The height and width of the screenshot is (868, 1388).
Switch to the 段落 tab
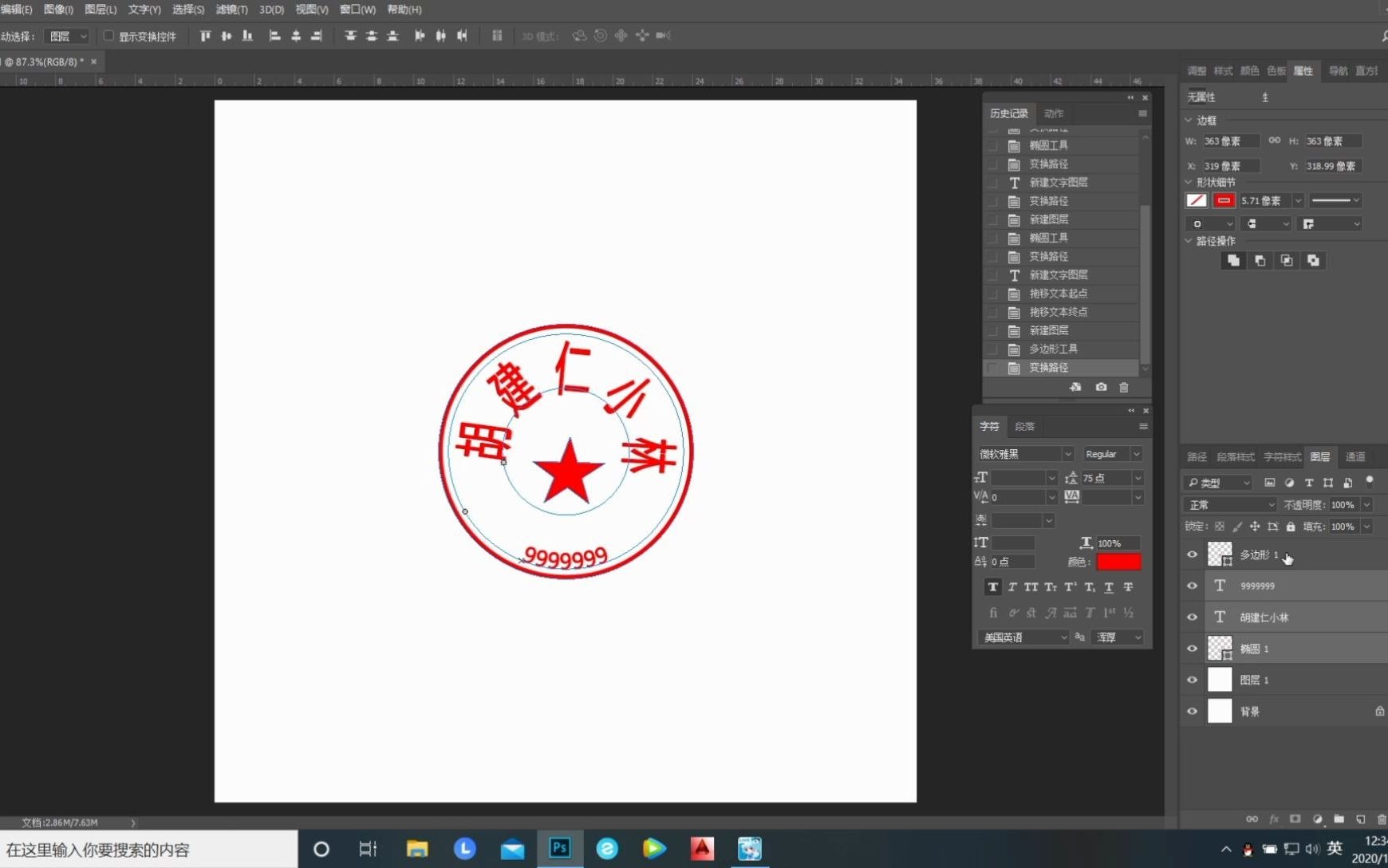point(1024,427)
